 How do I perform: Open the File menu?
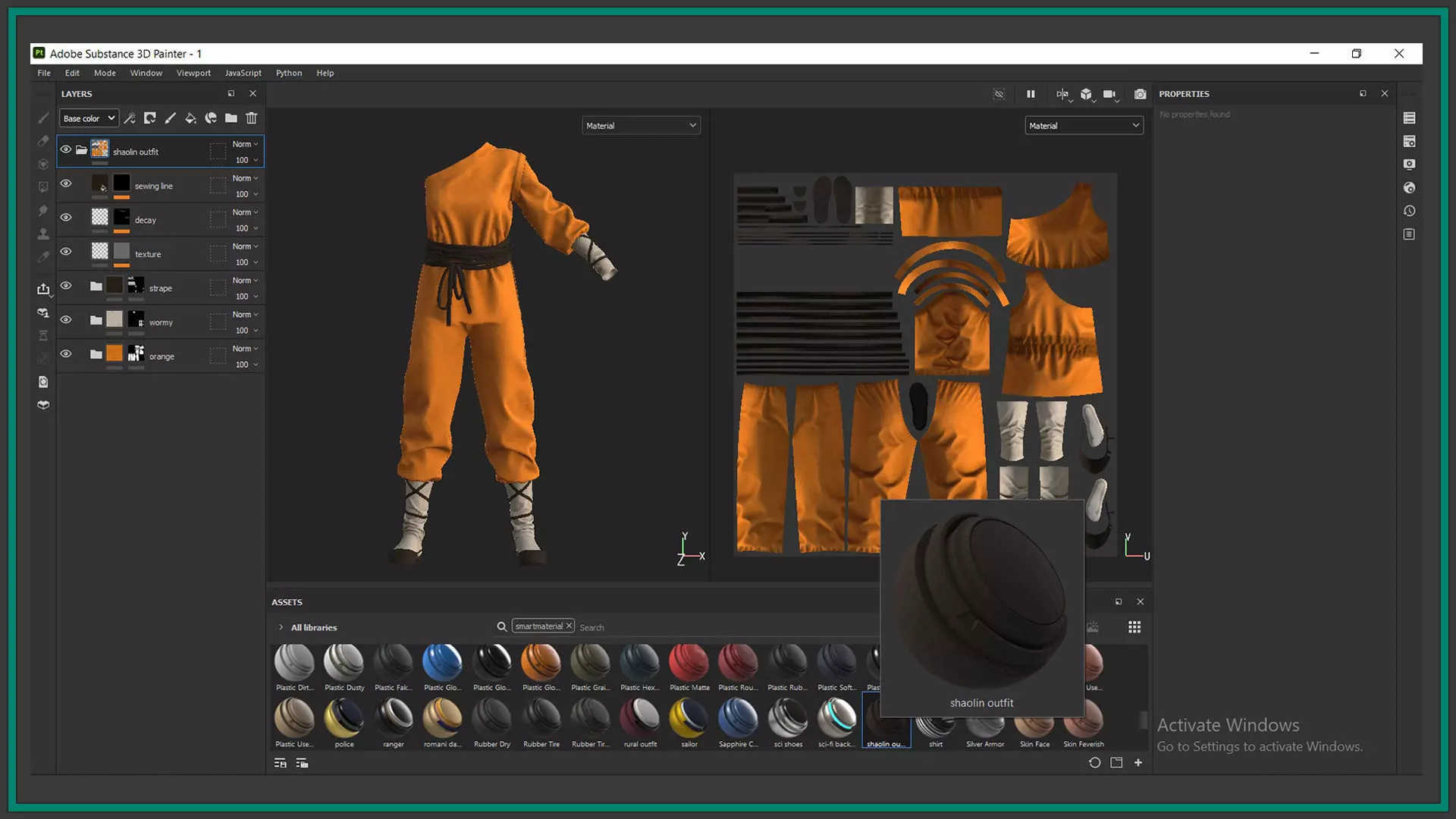[44, 73]
